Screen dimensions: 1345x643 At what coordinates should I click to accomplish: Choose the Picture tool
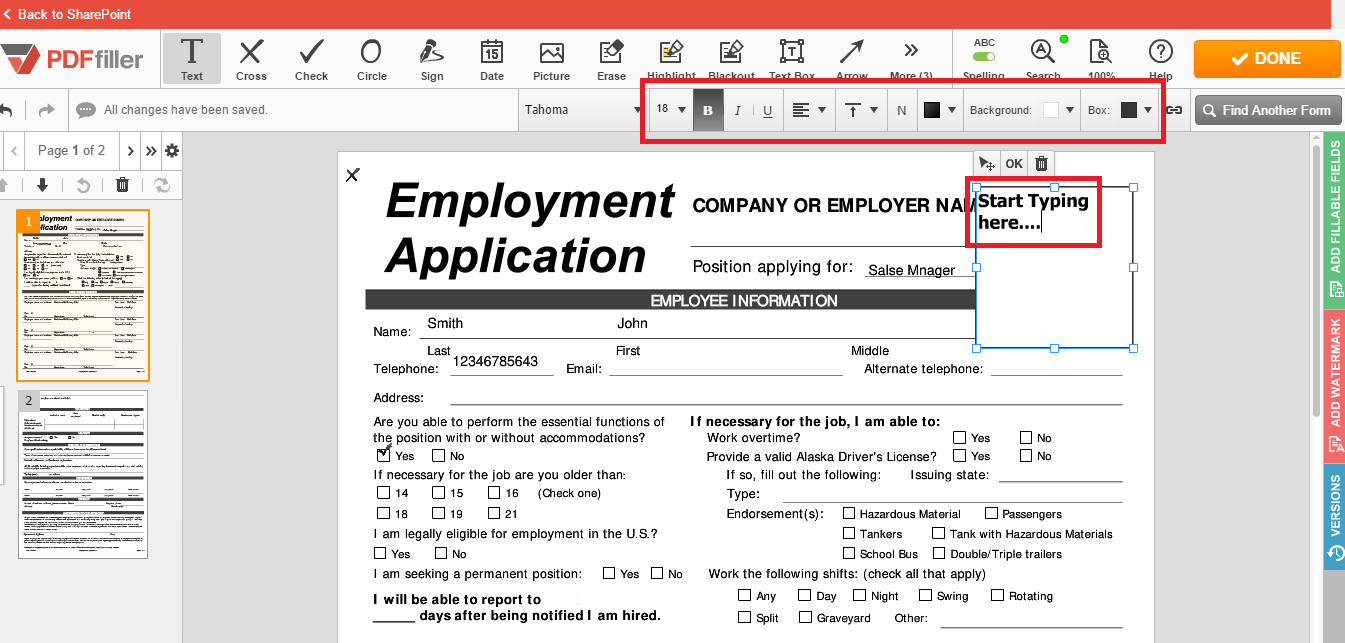tap(551, 59)
